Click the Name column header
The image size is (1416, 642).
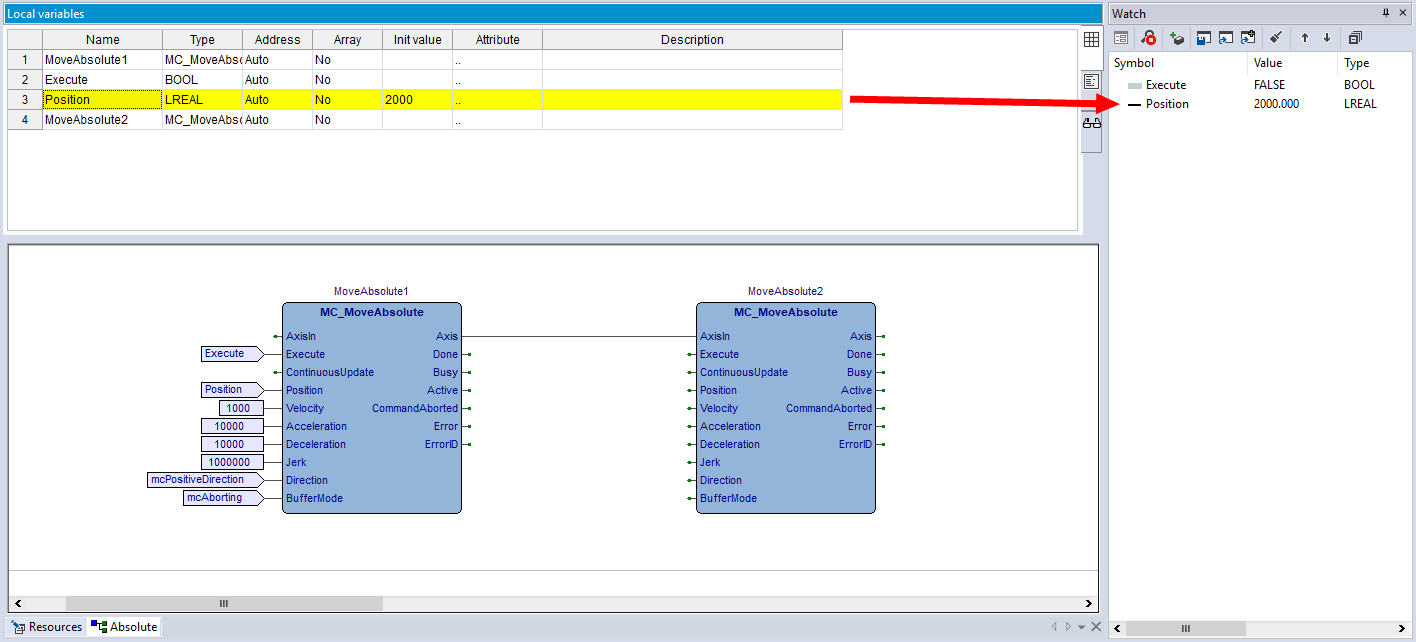tap(102, 40)
